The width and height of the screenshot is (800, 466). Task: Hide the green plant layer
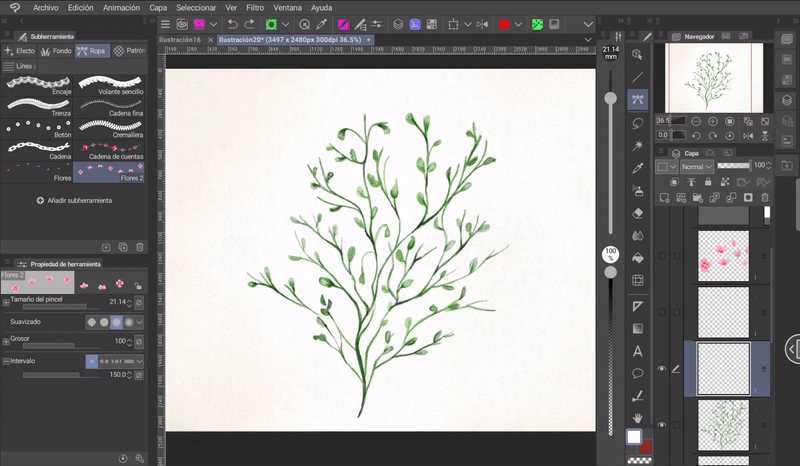coord(661,424)
